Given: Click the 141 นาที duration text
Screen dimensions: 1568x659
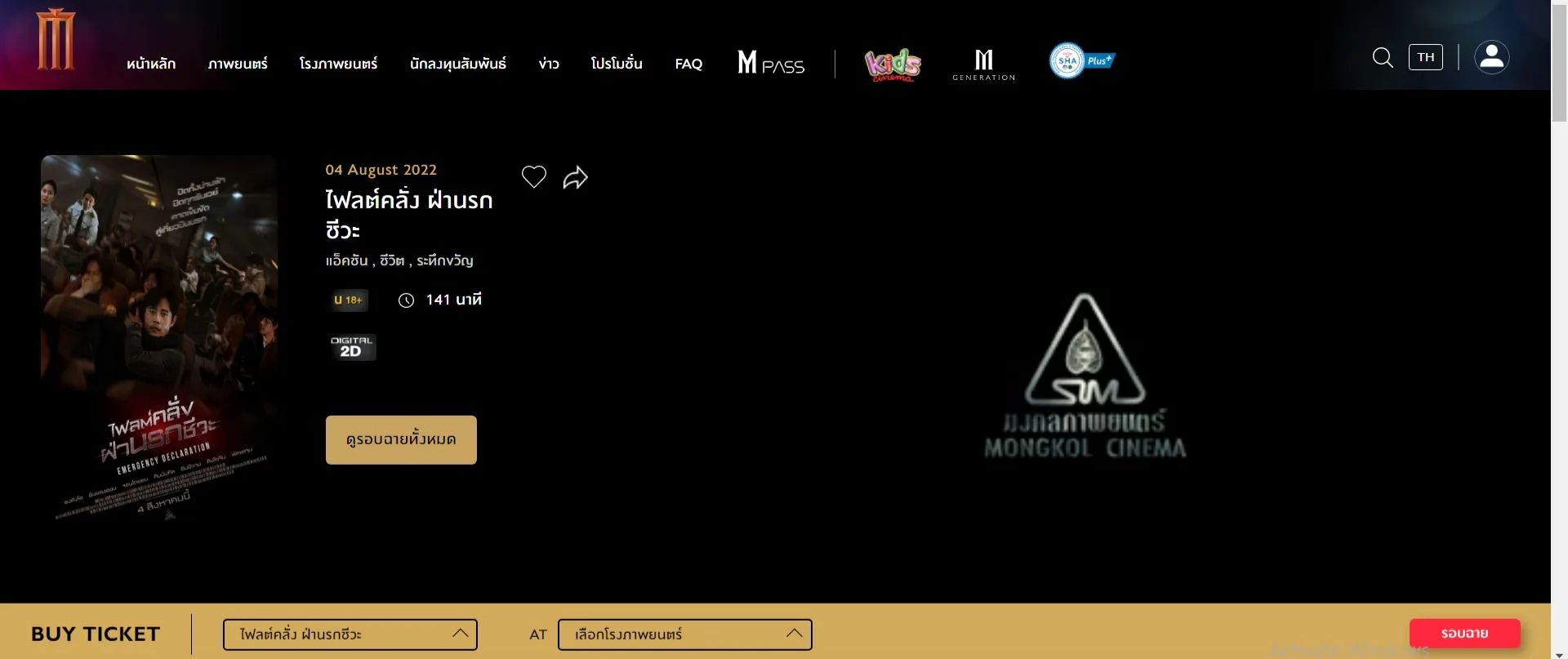Looking at the screenshot, I should pos(454,300).
